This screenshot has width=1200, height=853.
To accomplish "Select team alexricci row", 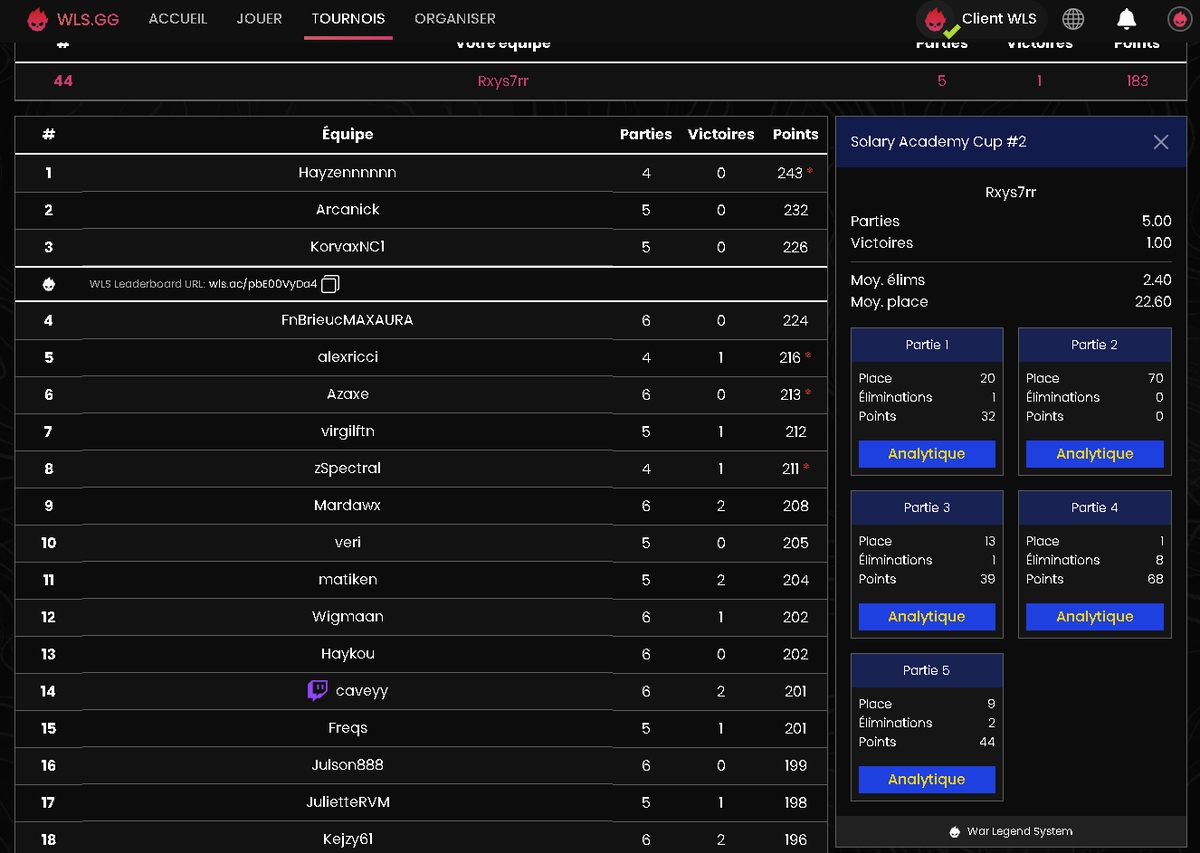I will click(x=421, y=357).
